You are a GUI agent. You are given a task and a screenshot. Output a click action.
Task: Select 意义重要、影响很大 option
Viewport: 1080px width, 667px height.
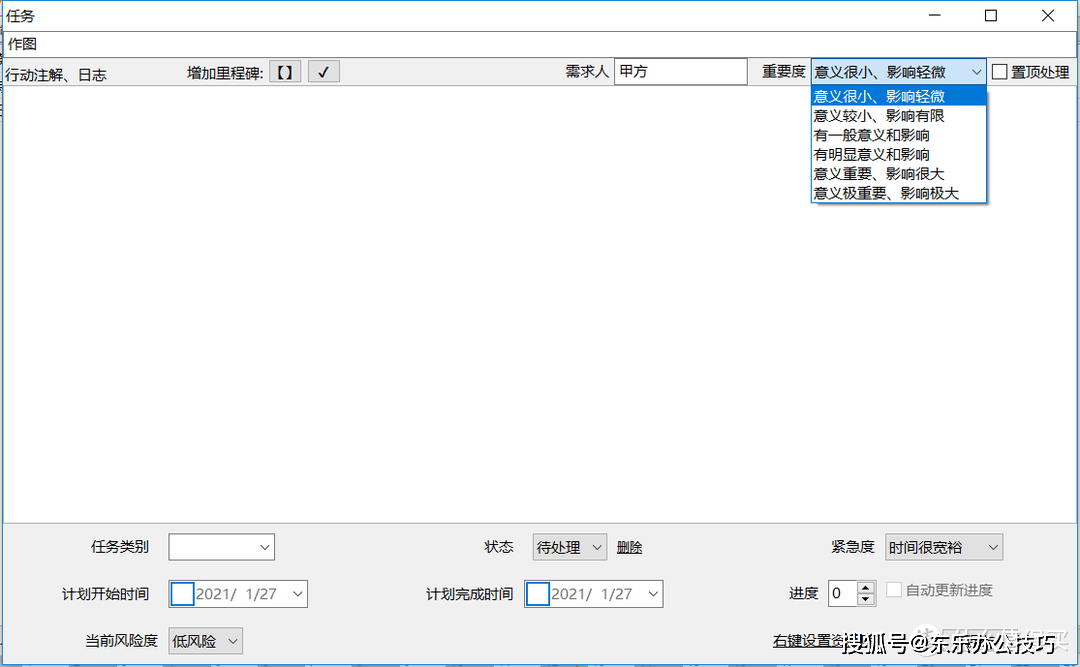(898, 174)
